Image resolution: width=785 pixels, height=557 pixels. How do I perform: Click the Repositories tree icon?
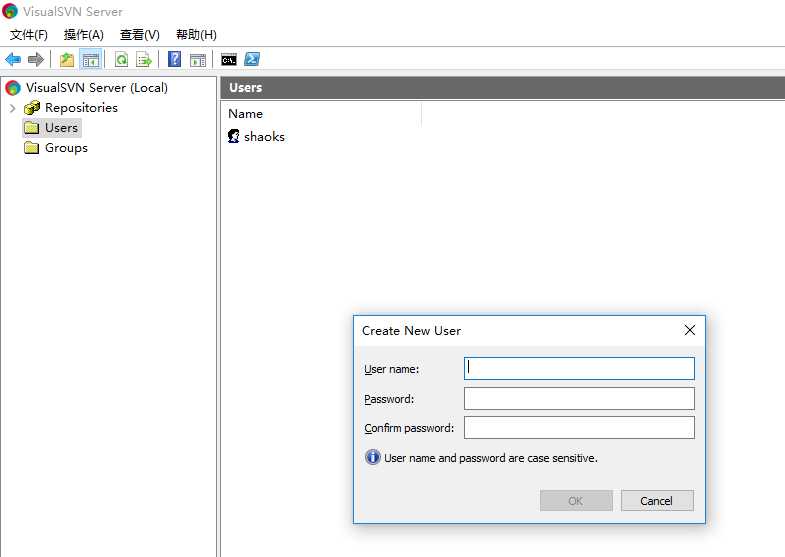pyautogui.click(x=32, y=108)
